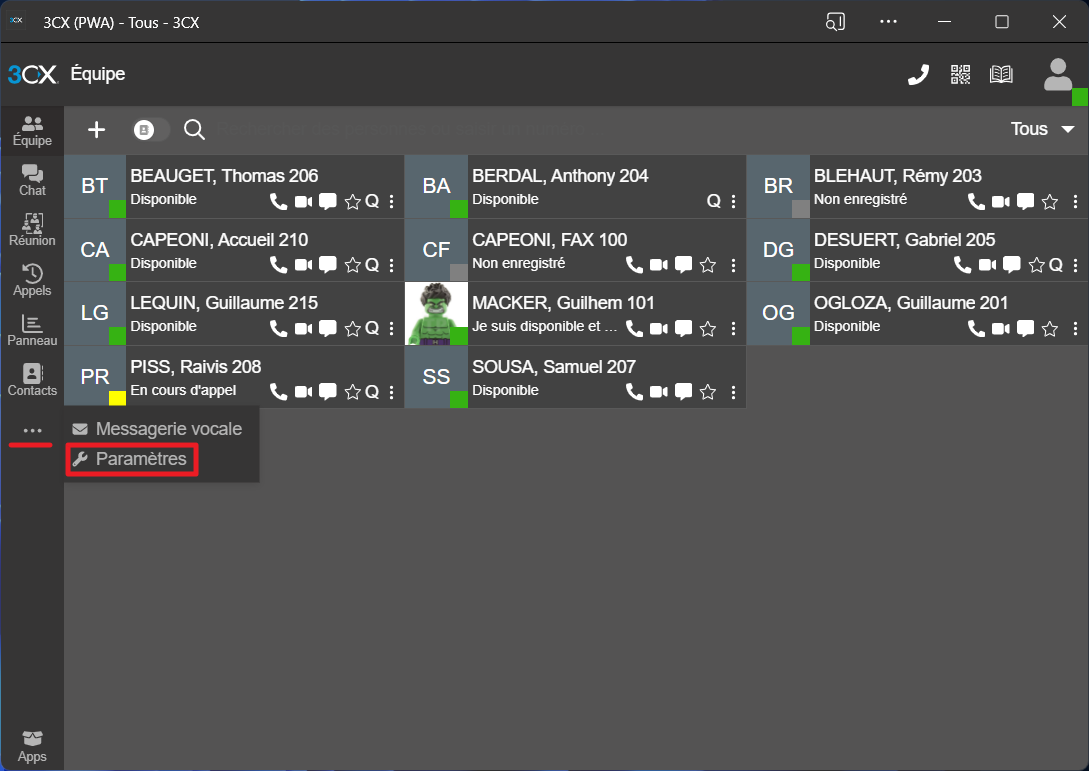Viewport: 1089px width, 771px height.
Task: Open more options for DESUERT Gabriel
Action: click(x=1075, y=265)
